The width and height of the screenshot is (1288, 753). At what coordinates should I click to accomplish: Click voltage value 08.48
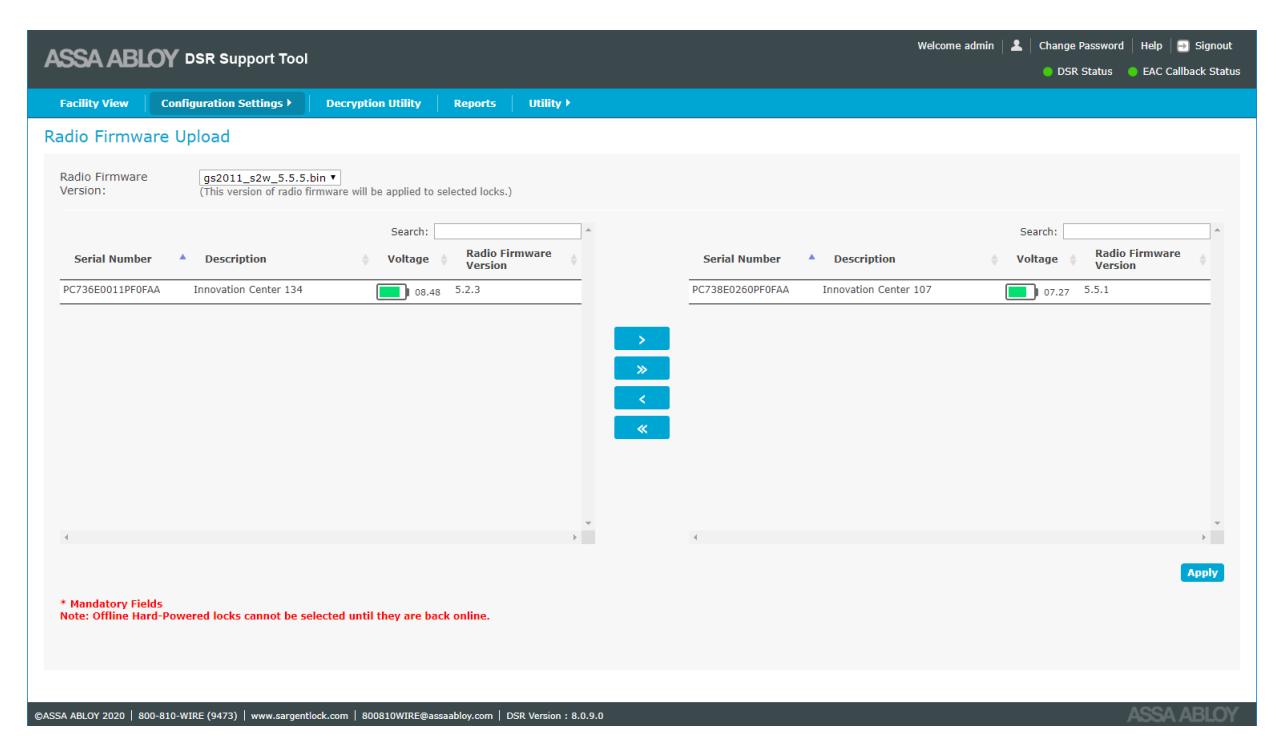point(428,293)
